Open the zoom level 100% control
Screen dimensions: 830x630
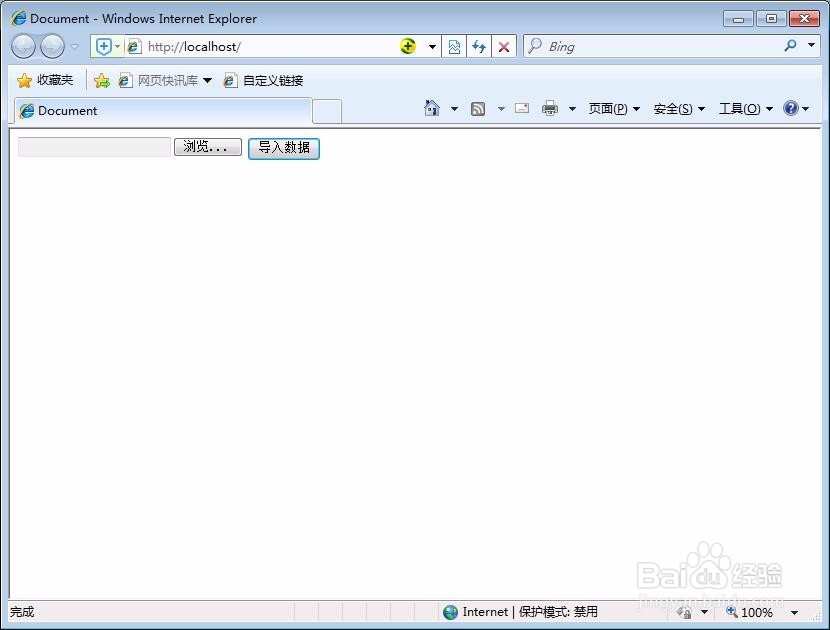(755, 612)
